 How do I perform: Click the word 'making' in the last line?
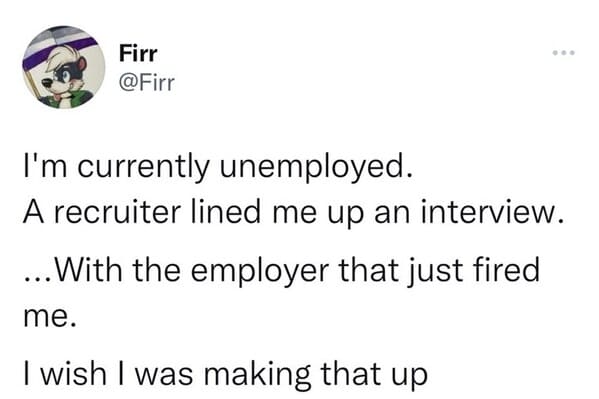[257, 376]
